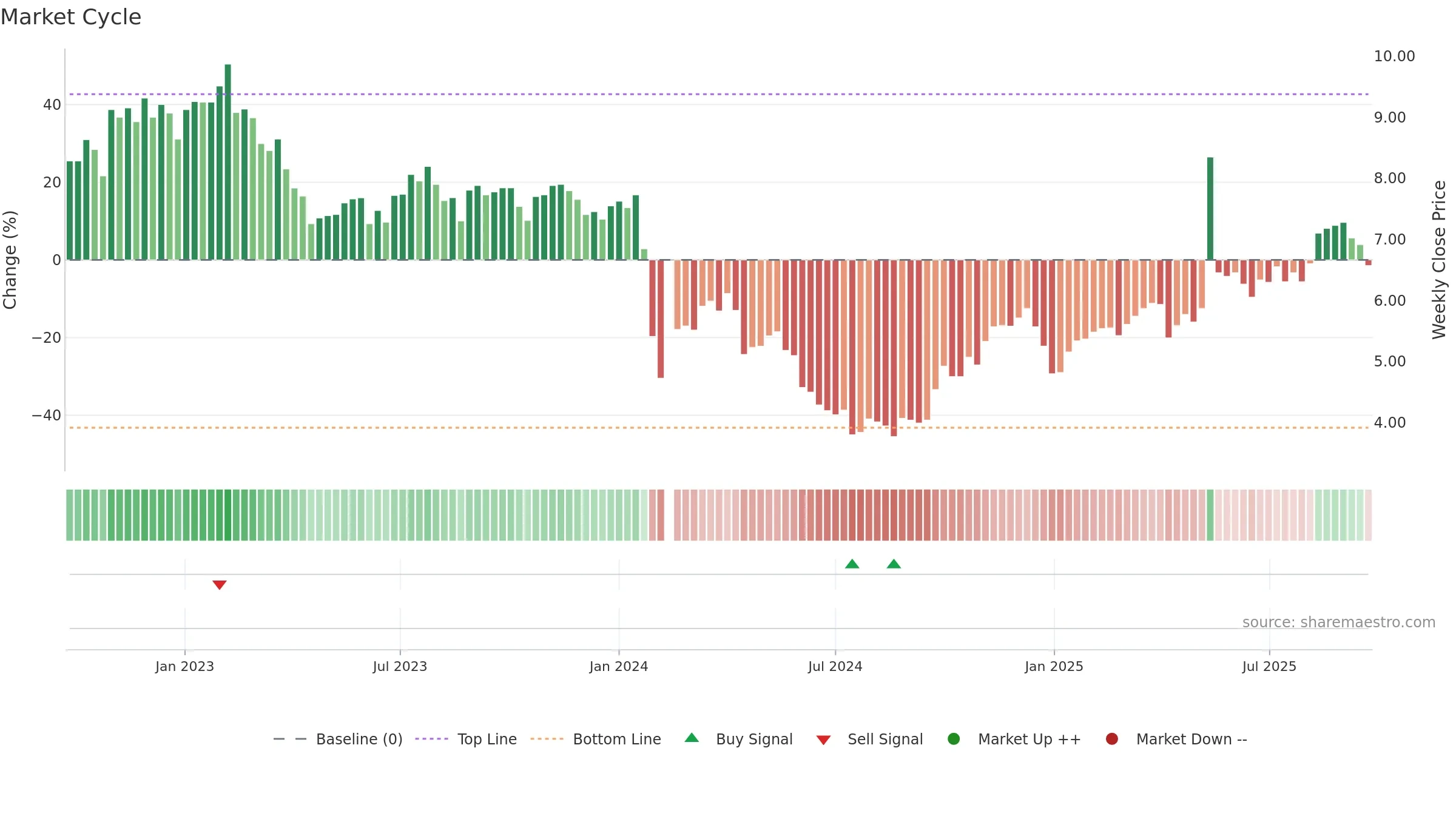1456x819 pixels.
Task: Click the isolated tall green bar in mid-2025
Action: tap(1210, 209)
